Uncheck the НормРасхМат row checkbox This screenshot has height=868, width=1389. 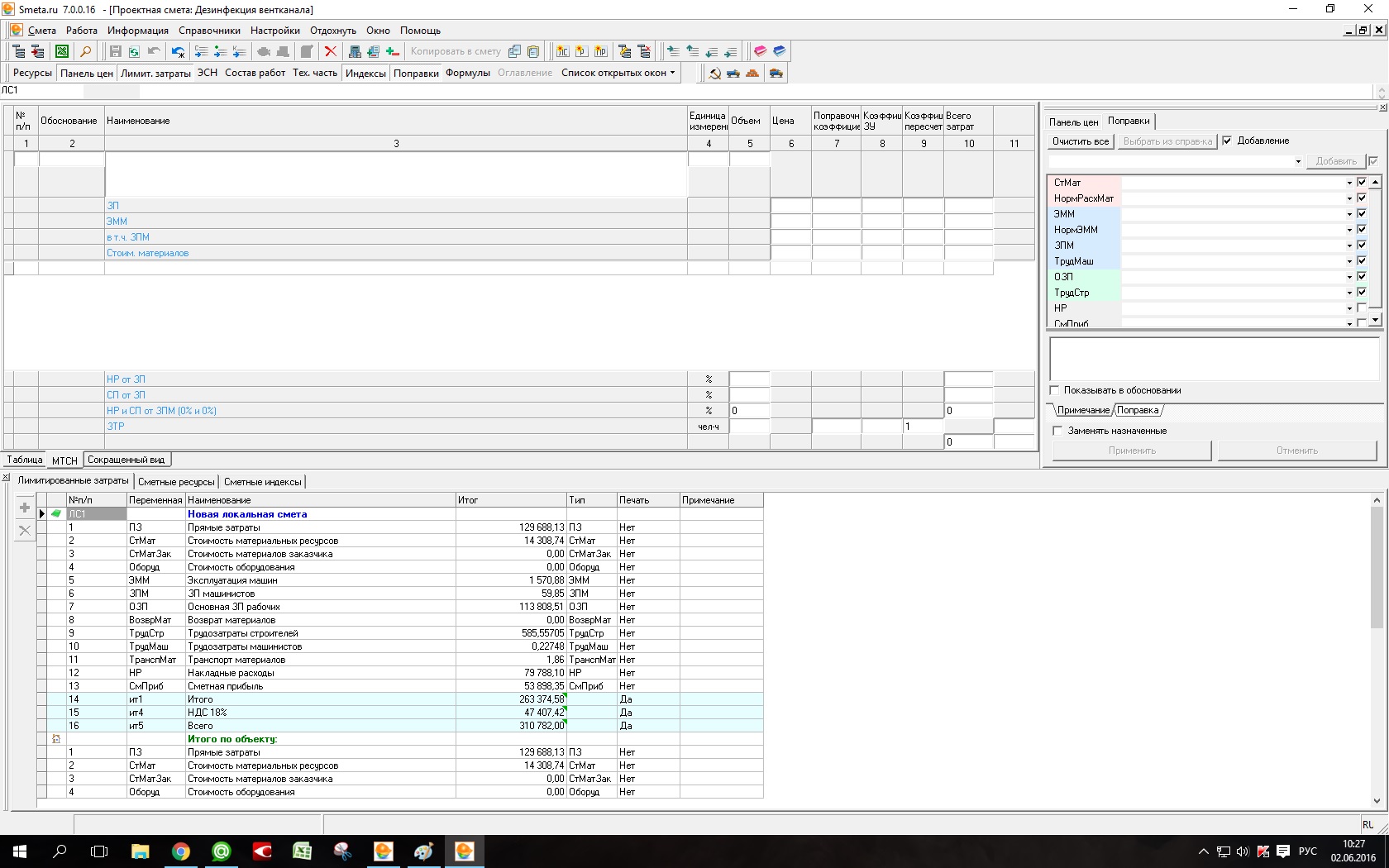[x=1362, y=198]
